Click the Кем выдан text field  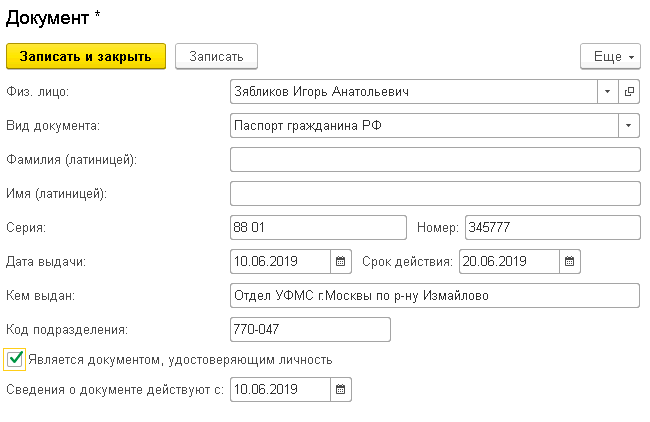point(435,296)
